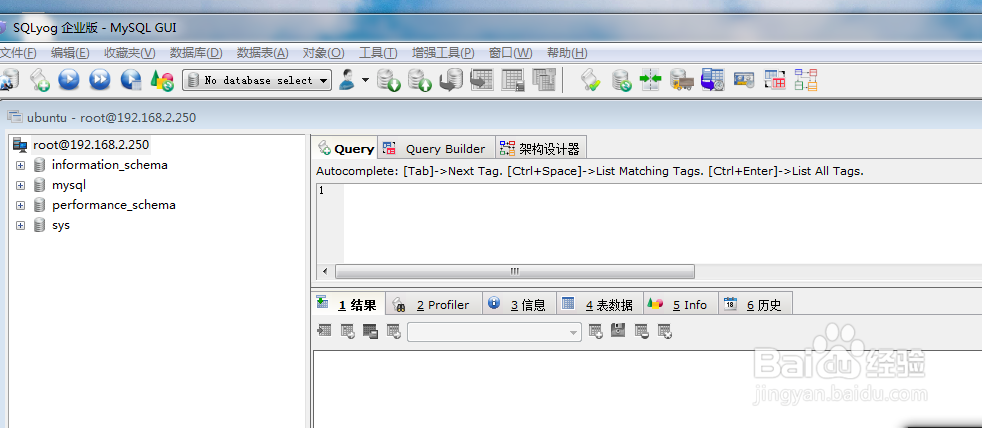
Task: Click the first results toolbar arrow-table icon
Action: tap(324, 330)
